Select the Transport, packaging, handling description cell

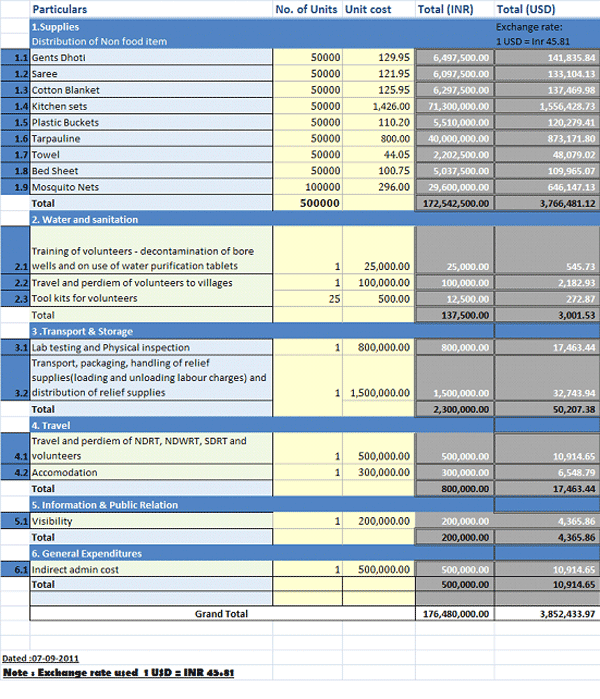point(151,378)
